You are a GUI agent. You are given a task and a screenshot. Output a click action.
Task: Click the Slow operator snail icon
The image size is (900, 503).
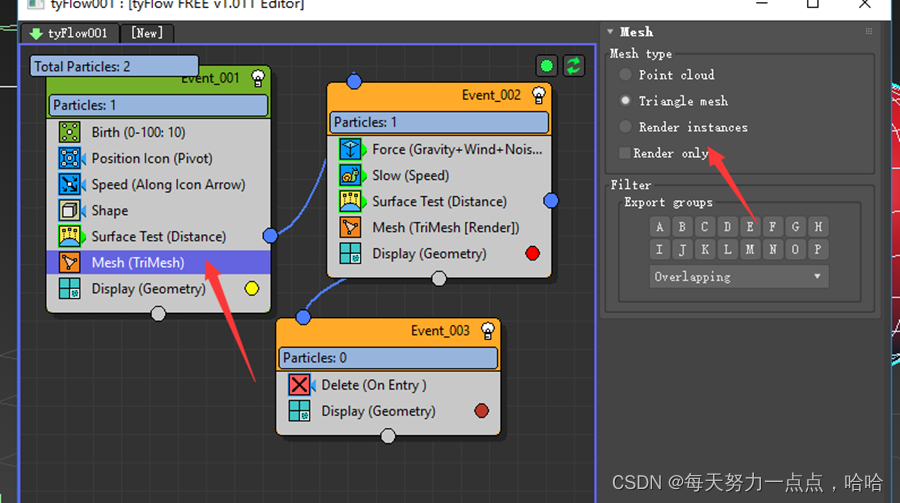coord(350,175)
